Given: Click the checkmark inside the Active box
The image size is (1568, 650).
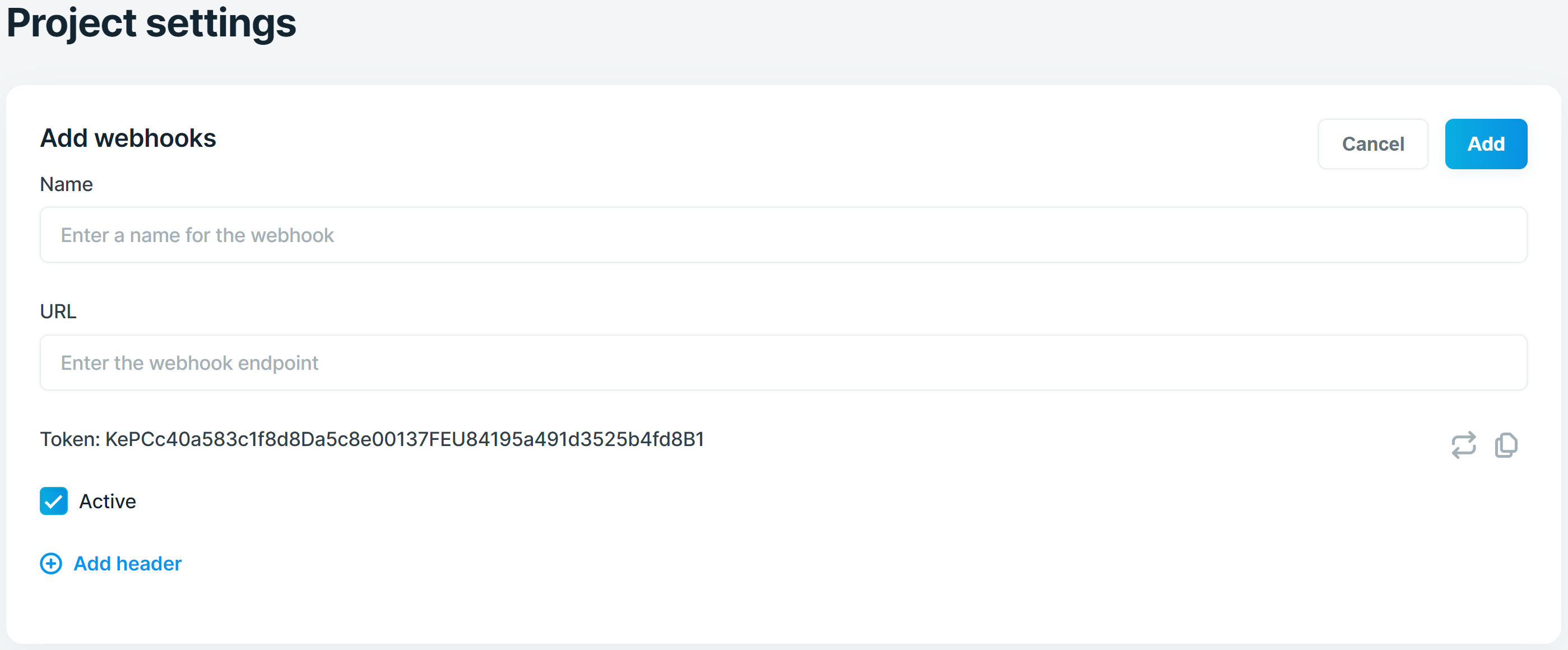Looking at the screenshot, I should [54, 502].
